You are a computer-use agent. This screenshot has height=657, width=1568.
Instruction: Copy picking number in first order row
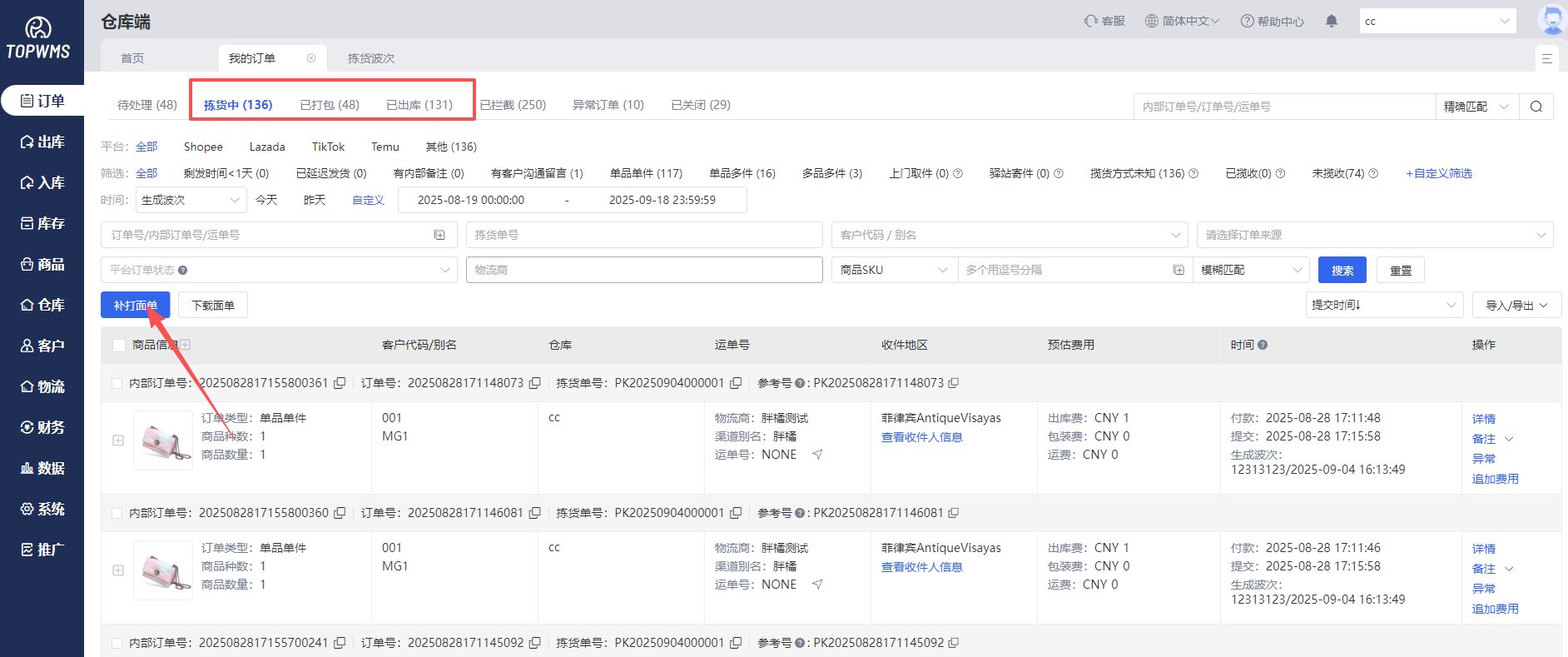[x=736, y=383]
